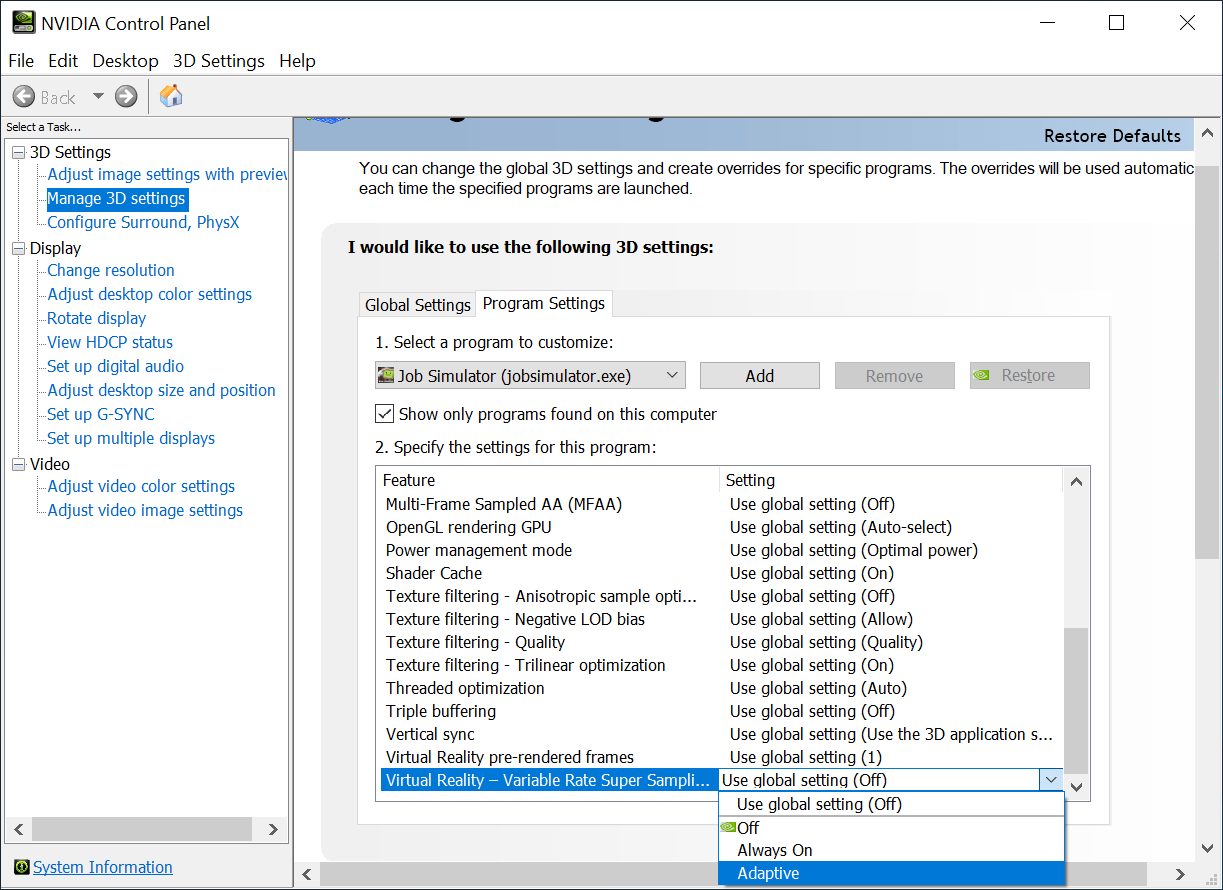This screenshot has height=890, width=1223.
Task: Select Manage 3D settings tree item
Action: [x=117, y=198]
